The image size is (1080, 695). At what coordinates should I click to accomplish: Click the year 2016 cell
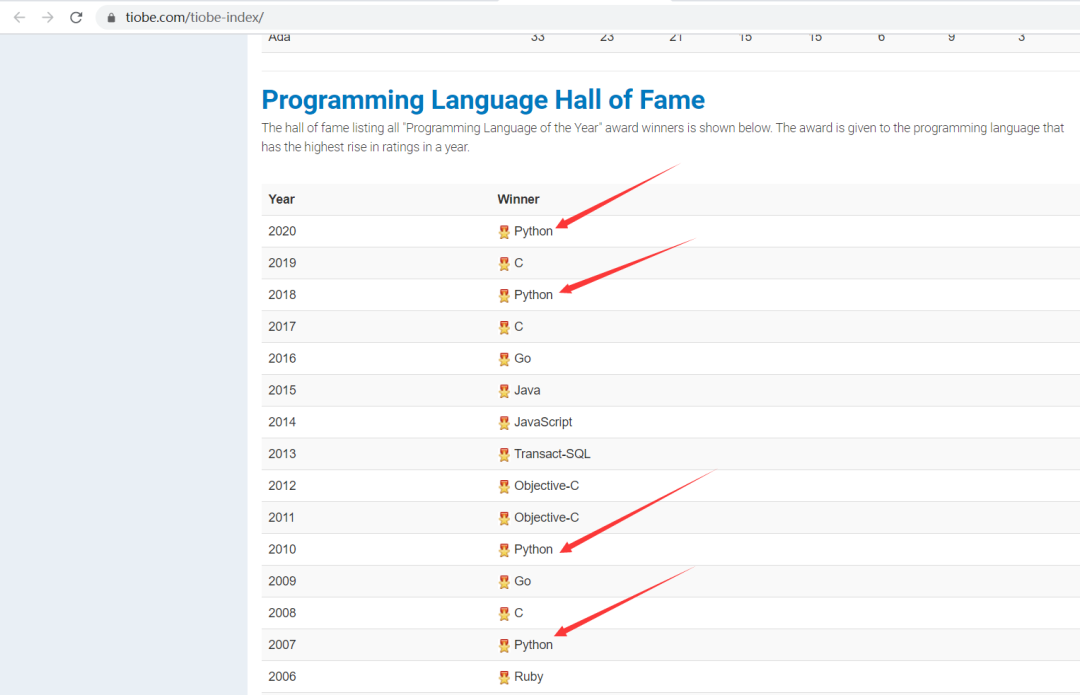[x=282, y=358]
